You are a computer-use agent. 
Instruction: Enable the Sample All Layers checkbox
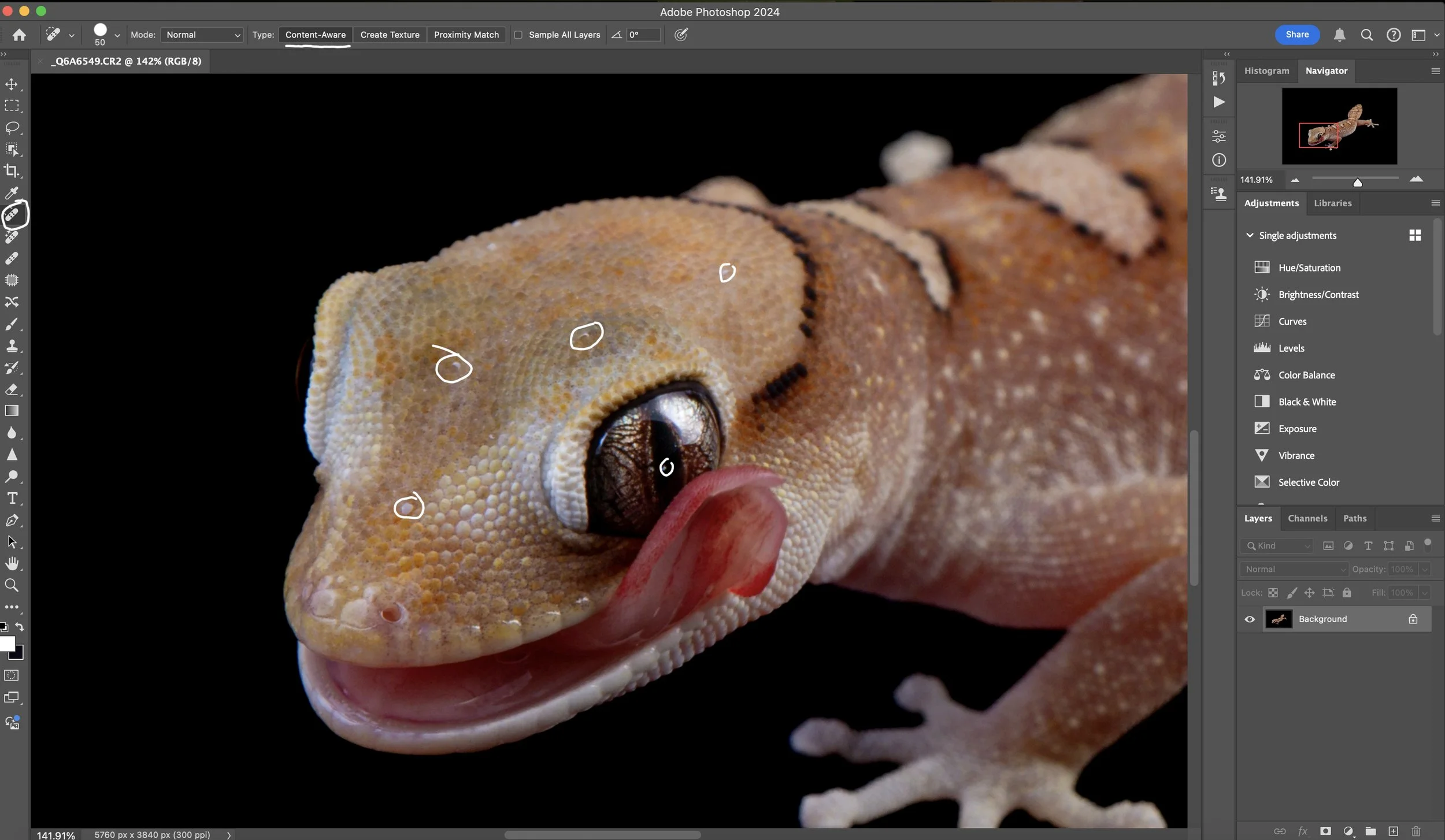tap(520, 35)
